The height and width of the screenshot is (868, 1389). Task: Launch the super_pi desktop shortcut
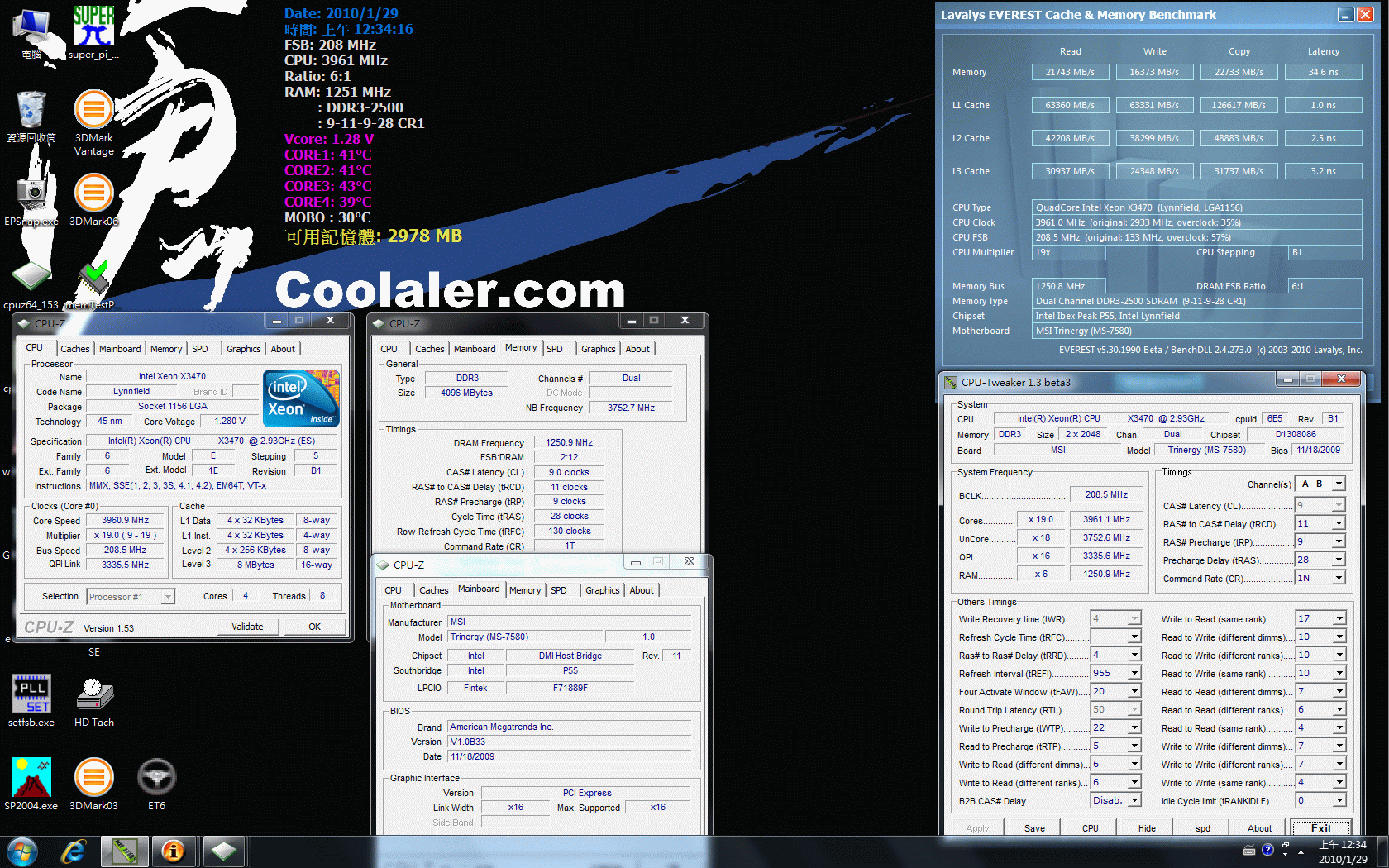pos(93,33)
